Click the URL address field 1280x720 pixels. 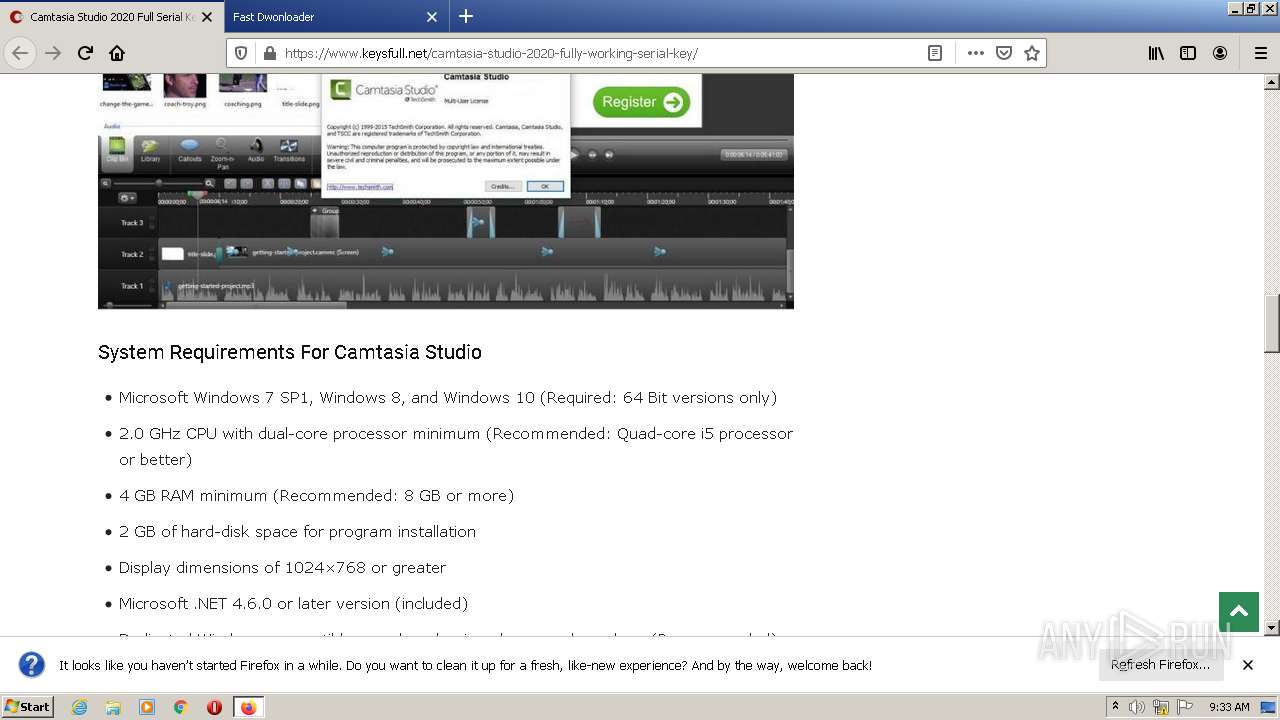click(600, 53)
